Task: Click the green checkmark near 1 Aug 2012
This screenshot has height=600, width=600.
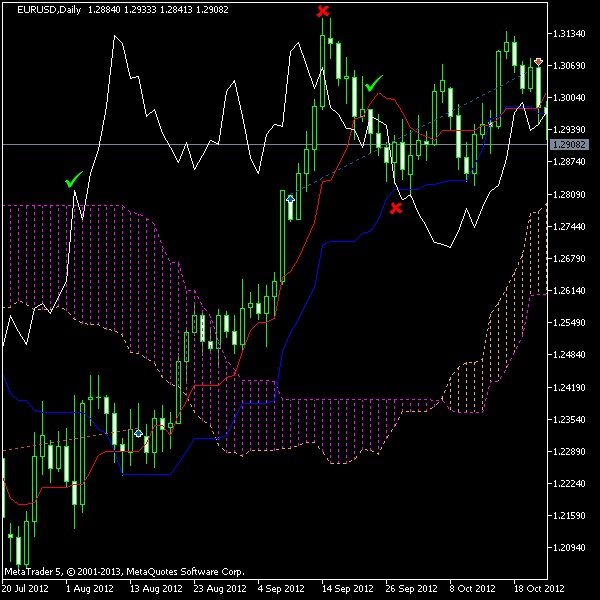Action: 73,181
